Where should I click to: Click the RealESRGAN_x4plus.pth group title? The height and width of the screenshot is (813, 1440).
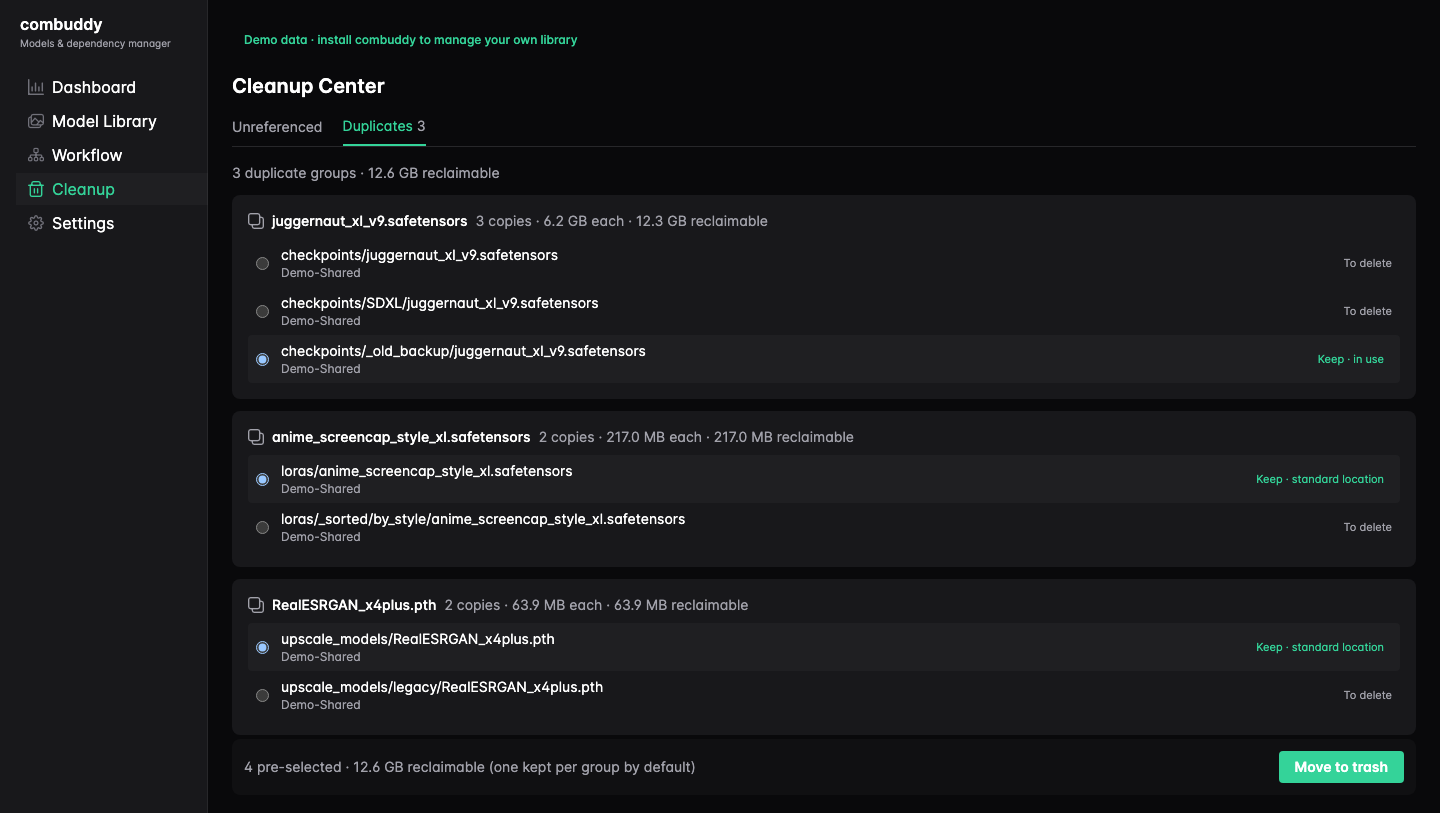click(x=354, y=605)
